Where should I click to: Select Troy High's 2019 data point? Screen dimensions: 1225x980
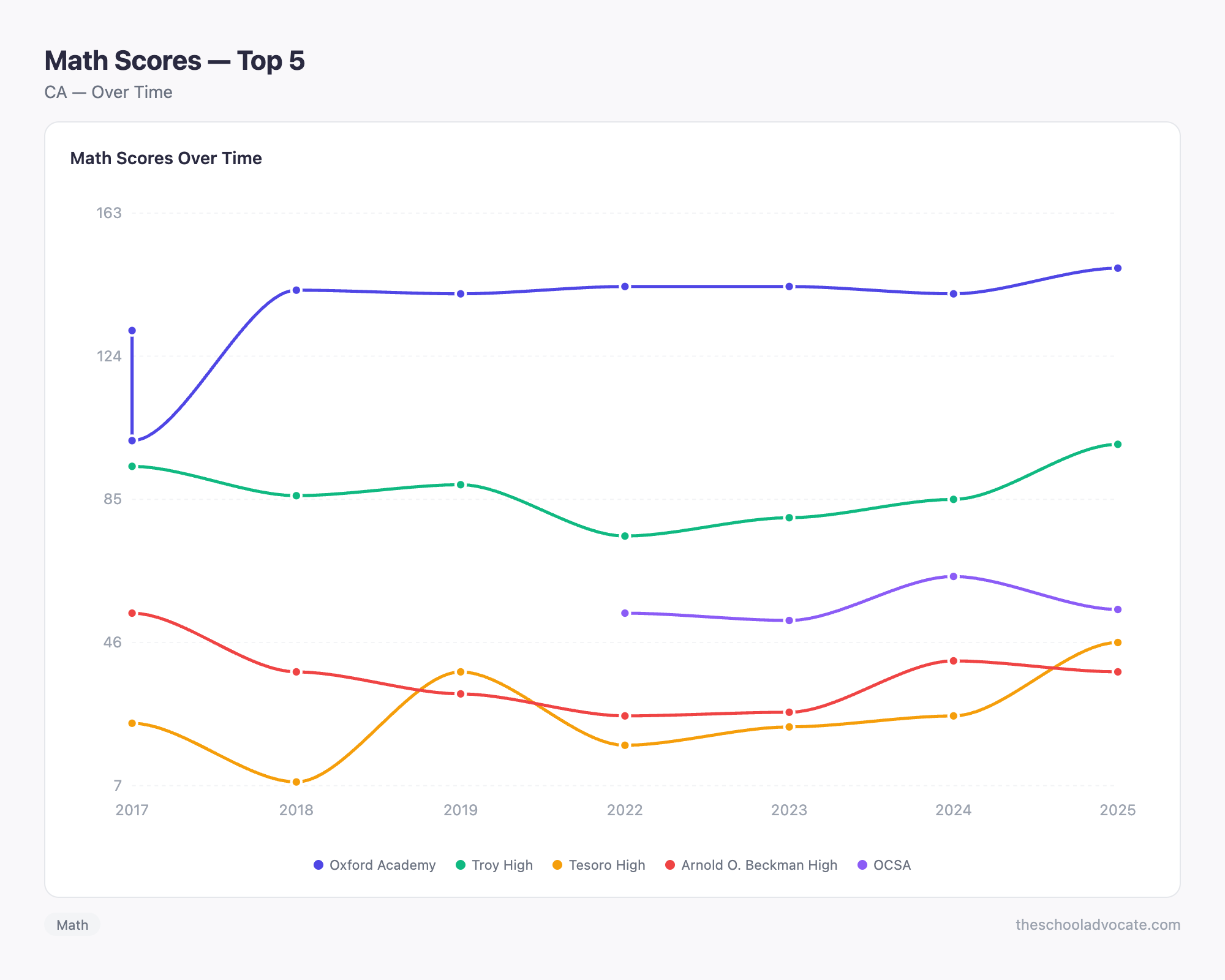click(461, 484)
